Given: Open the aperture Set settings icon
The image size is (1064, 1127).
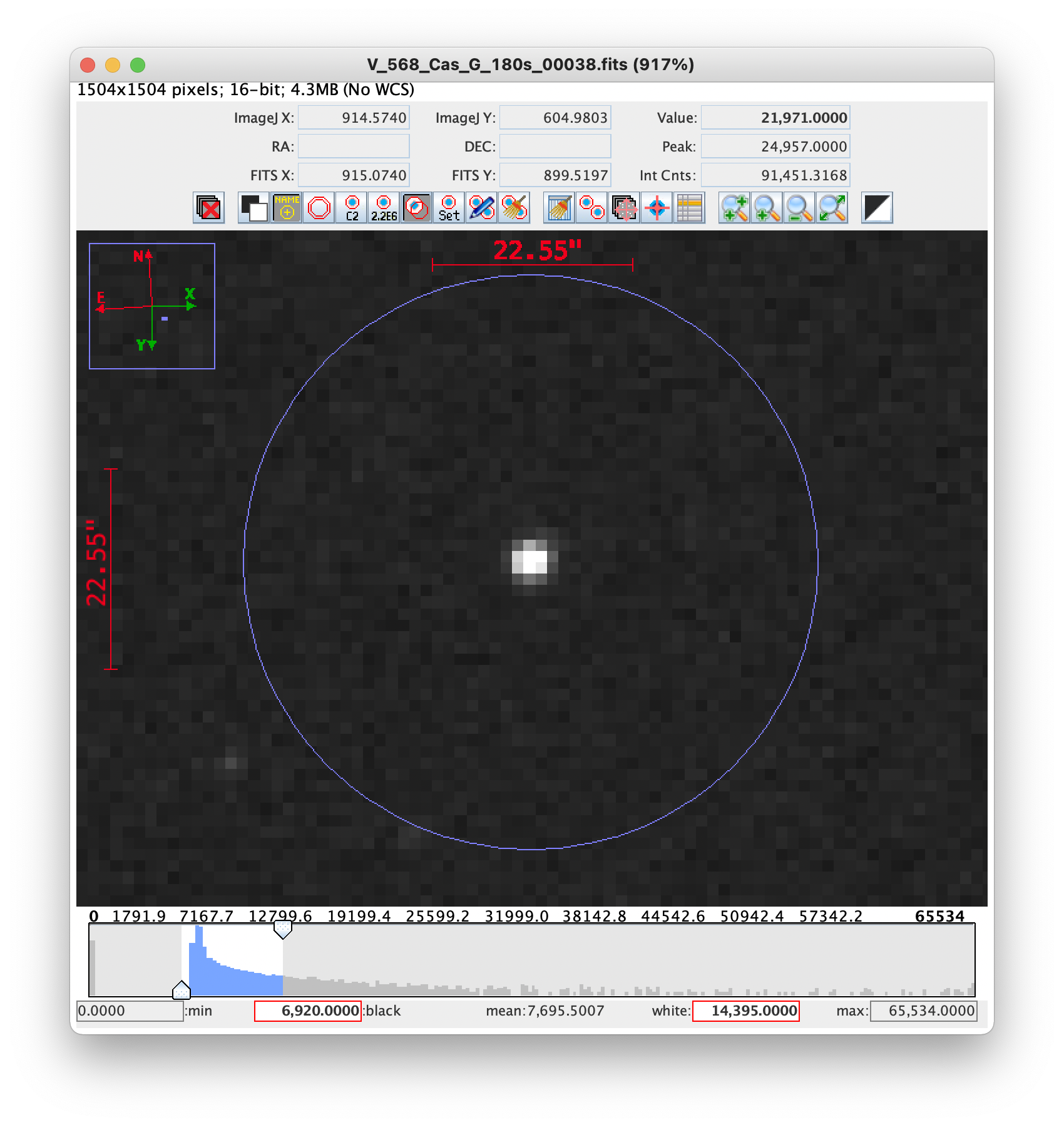Looking at the screenshot, I should 449,208.
